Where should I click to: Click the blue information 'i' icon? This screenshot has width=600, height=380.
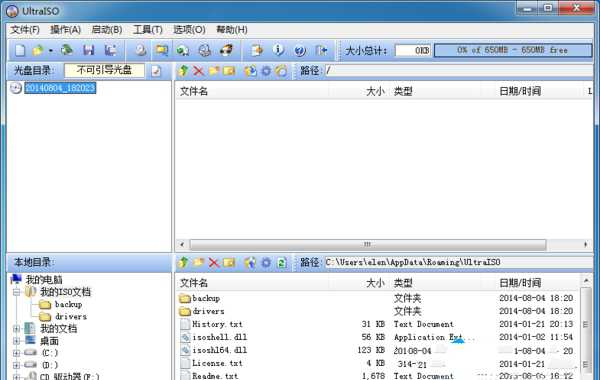(x=278, y=50)
